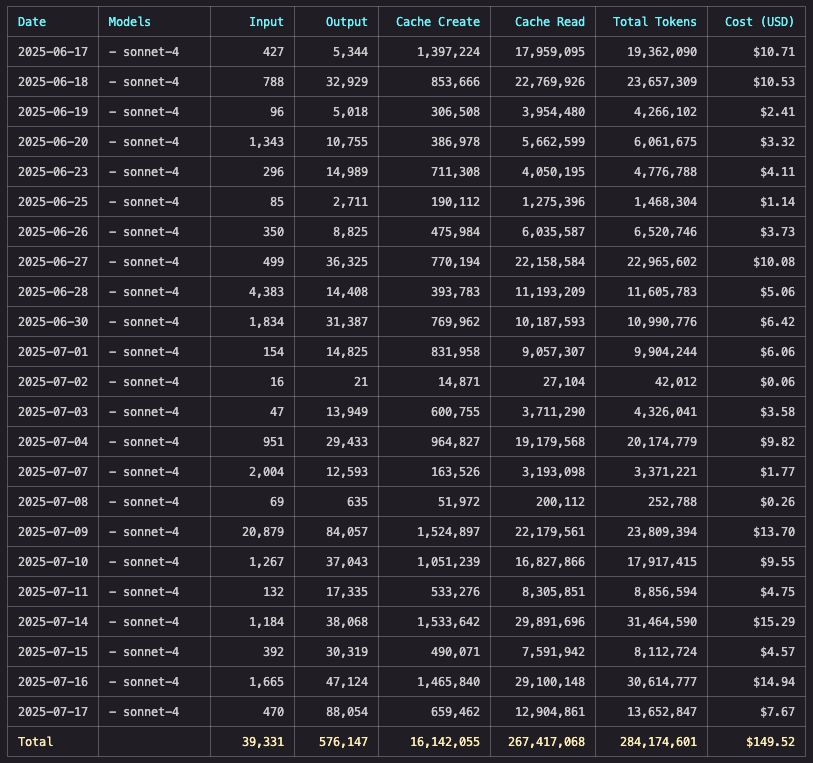
Task: Click the date 2025-06-23
Action: pos(53,172)
